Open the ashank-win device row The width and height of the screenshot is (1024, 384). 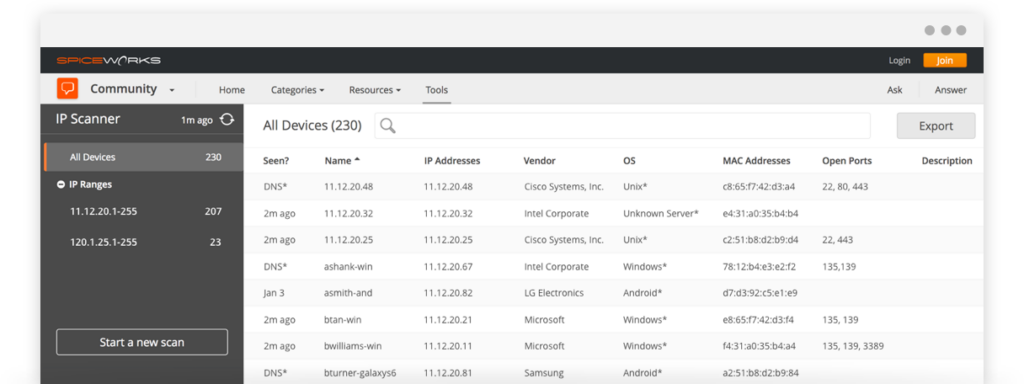[613, 266]
